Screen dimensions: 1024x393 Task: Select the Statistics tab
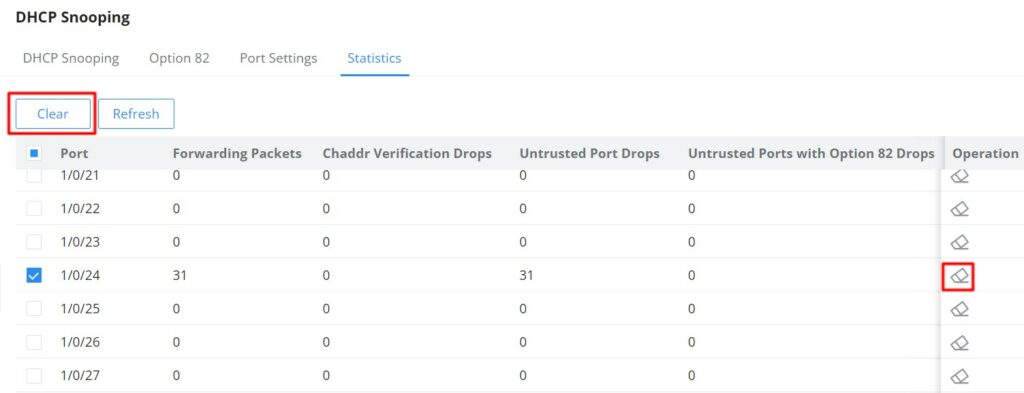[374, 58]
